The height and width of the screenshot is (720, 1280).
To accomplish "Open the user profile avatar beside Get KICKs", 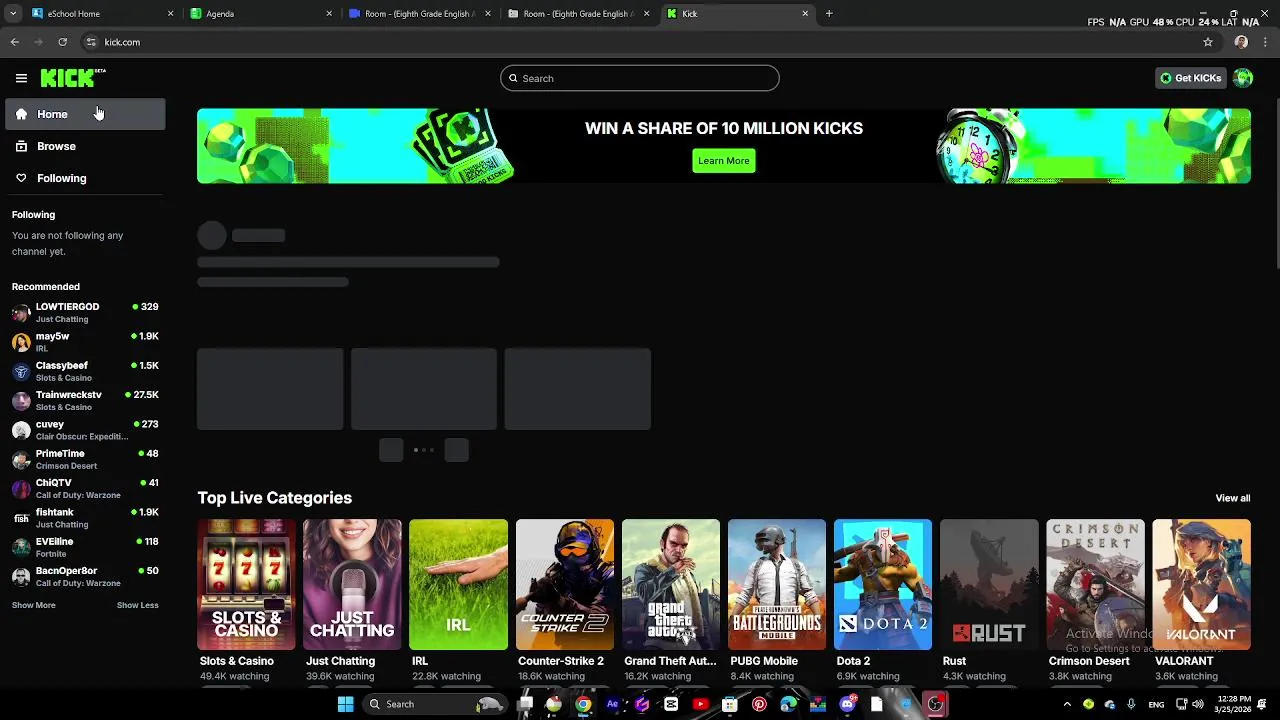I will click(x=1243, y=78).
